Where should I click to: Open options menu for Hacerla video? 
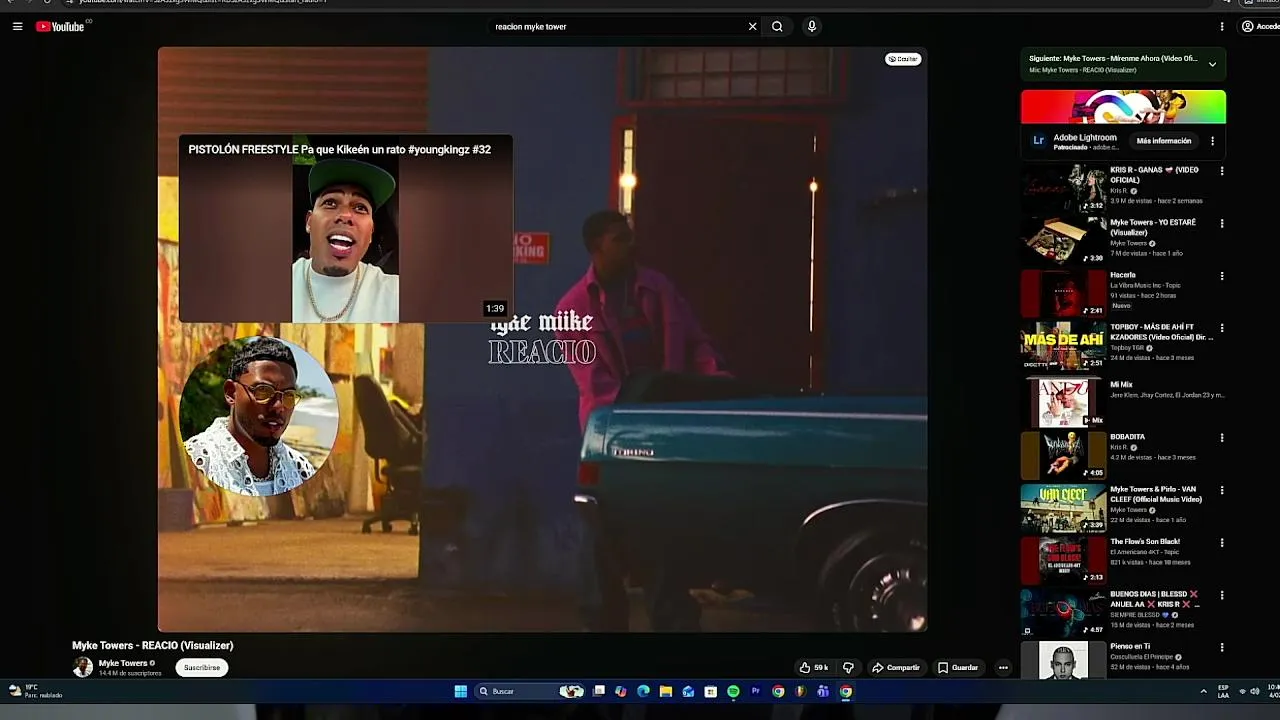pos(1222,276)
